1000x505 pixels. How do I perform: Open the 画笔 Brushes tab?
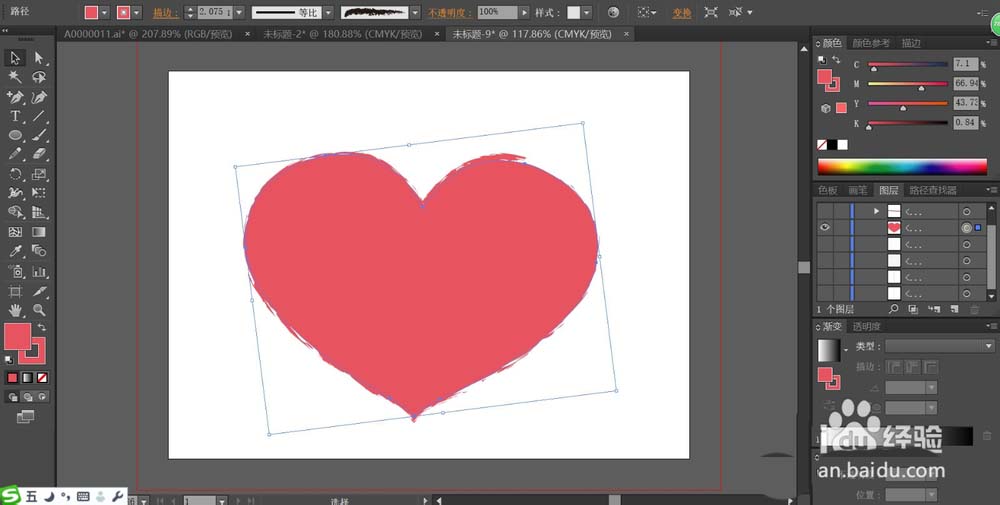tap(858, 190)
